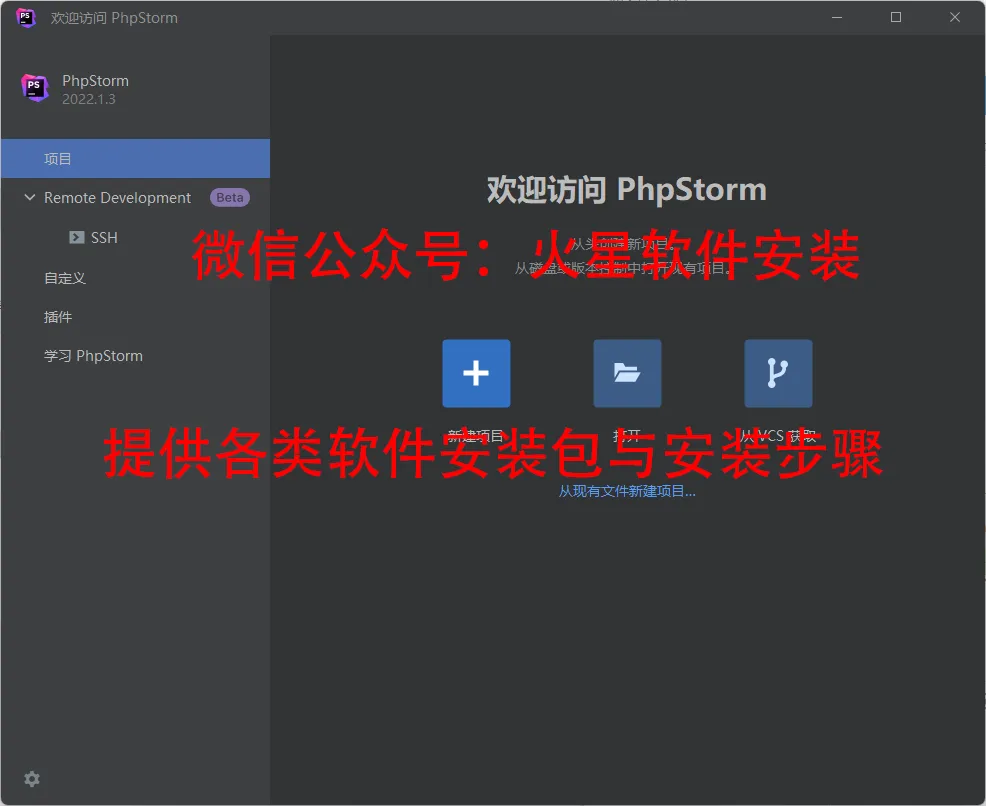
Task: Click the Beta badge label
Action: coord(230,197)
